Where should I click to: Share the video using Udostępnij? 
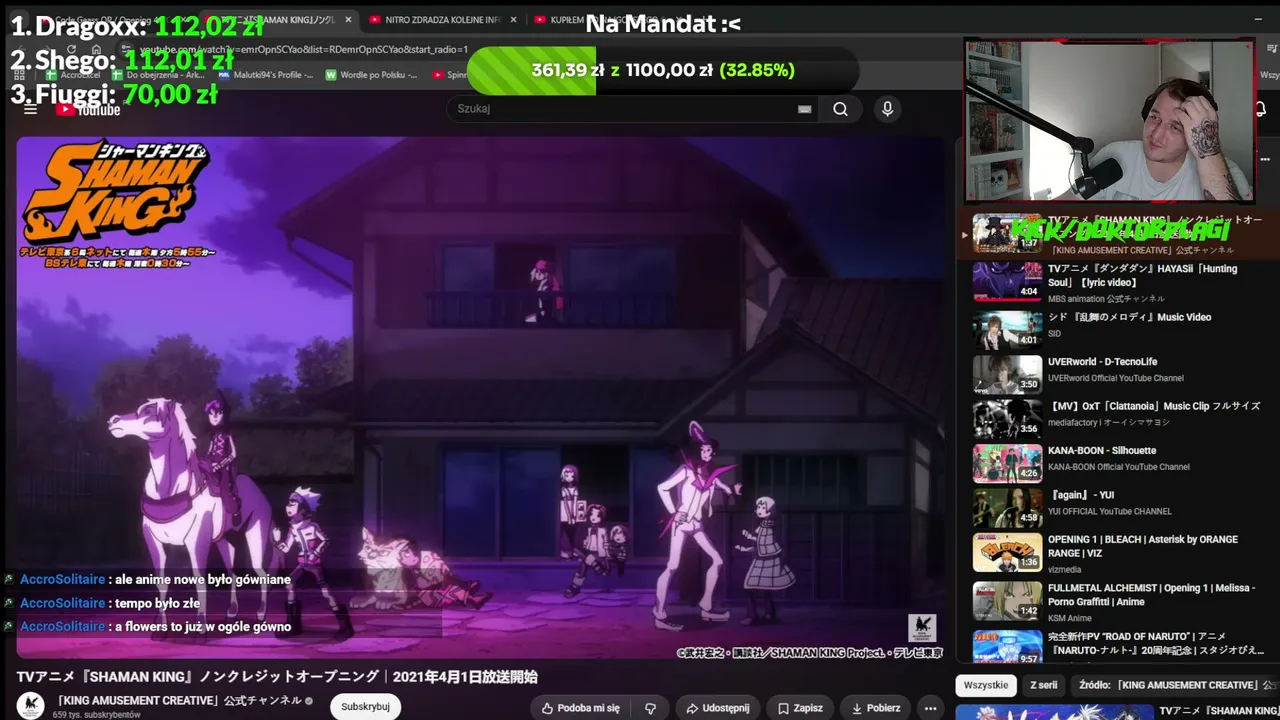pyautogui.click(x=718, y=708)
